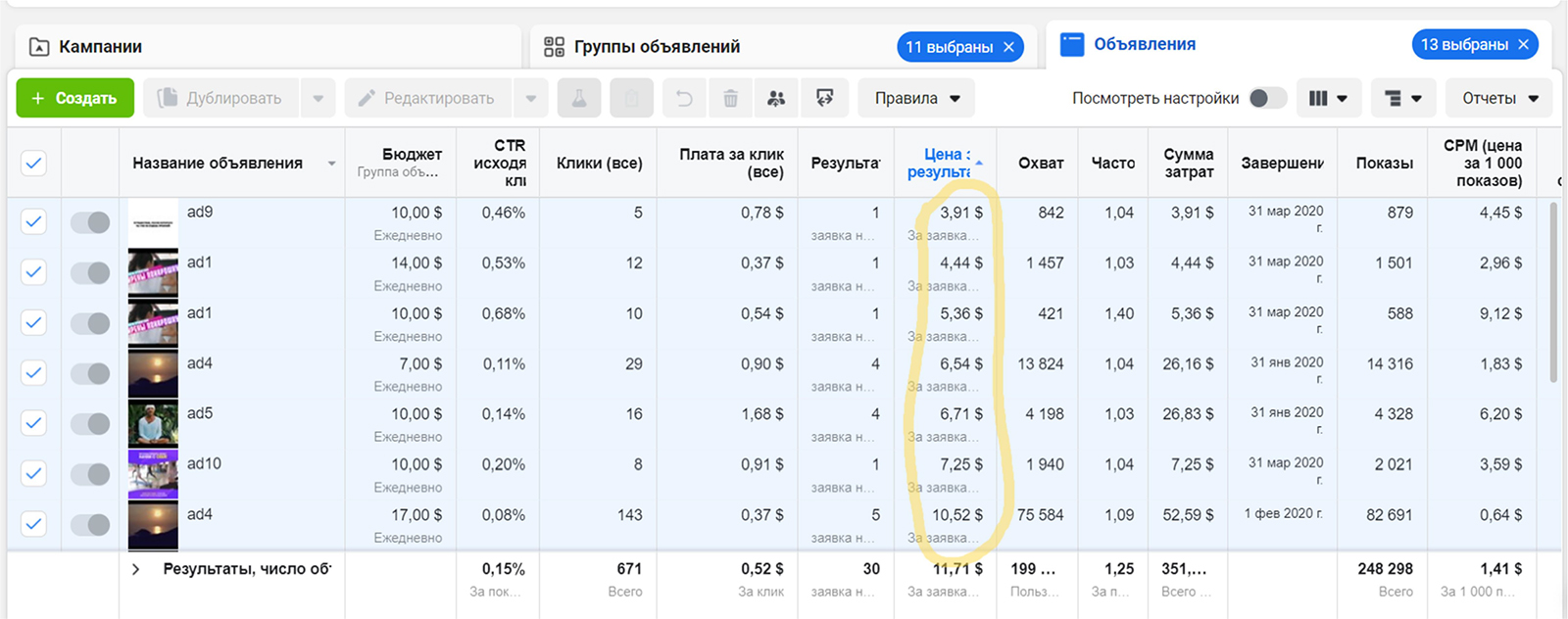This screenshot has width=1568, height=619.
Task: Clear the 11 выбраны selection with X
Action: click(x=1009, y=47)
